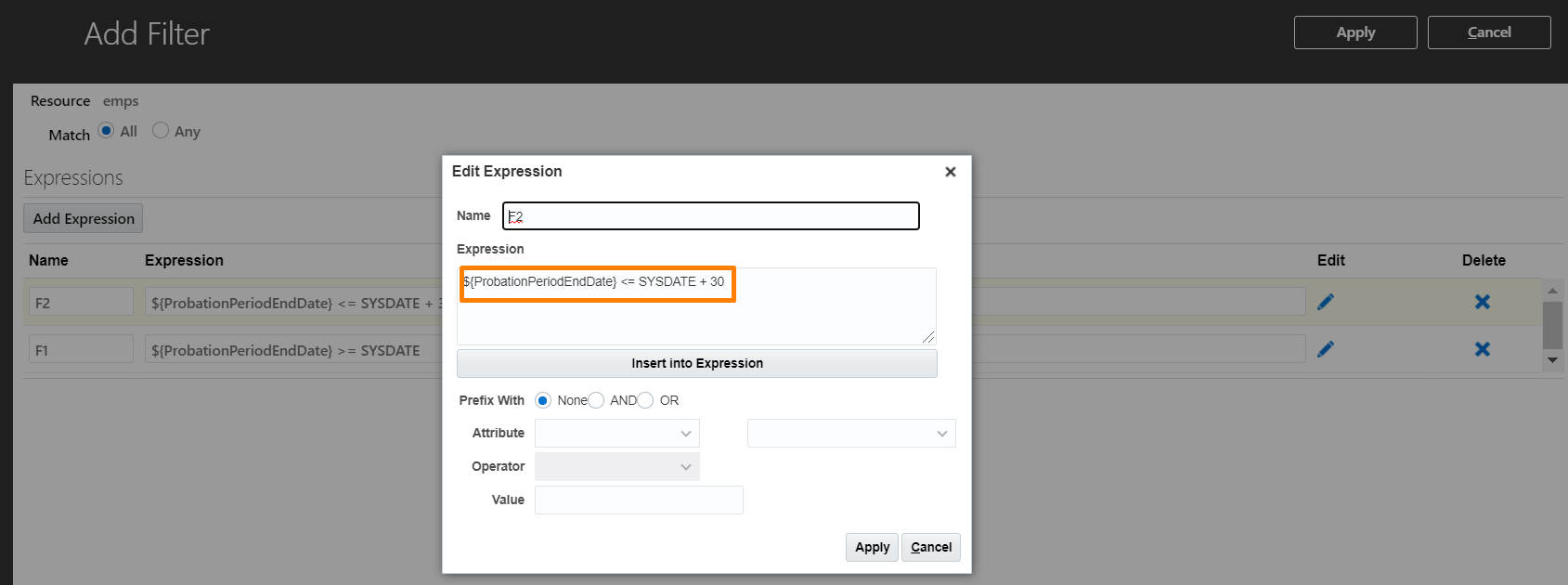Click the scrollbar down arrow in expressions table

(x=1552, y=360)
